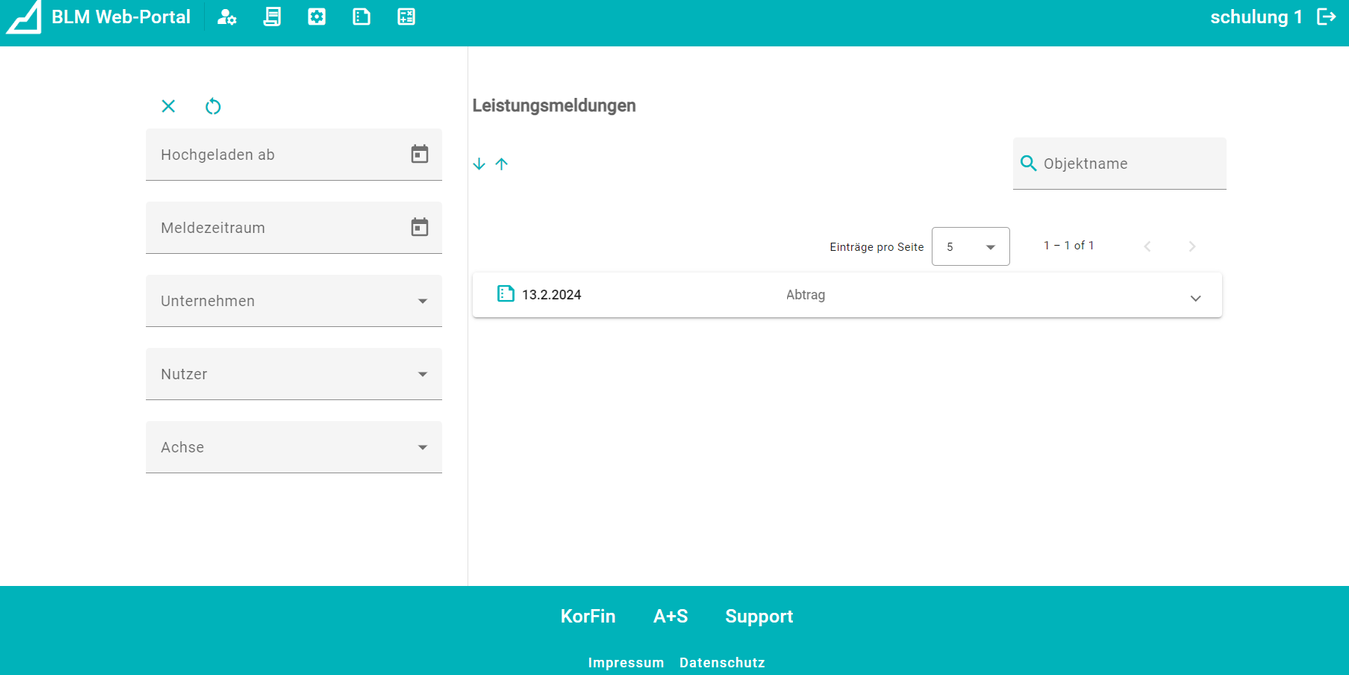Open the KorFin footer link
Image resolution: width=1349 pixels, height=675 pixels.
tap(588, 616)
